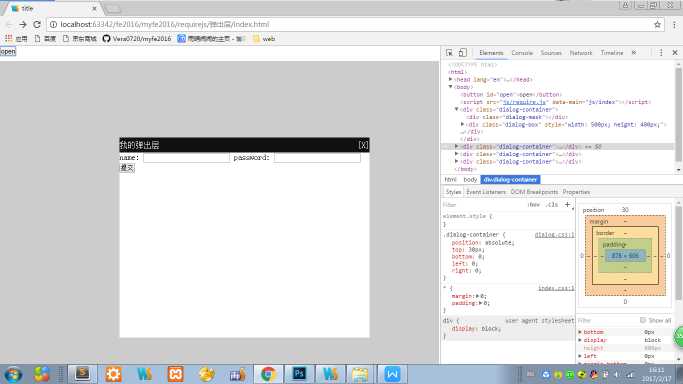Switch to the Timeline tab
Viewport: 683px width, 384px height.
click(x=612, y=53)
